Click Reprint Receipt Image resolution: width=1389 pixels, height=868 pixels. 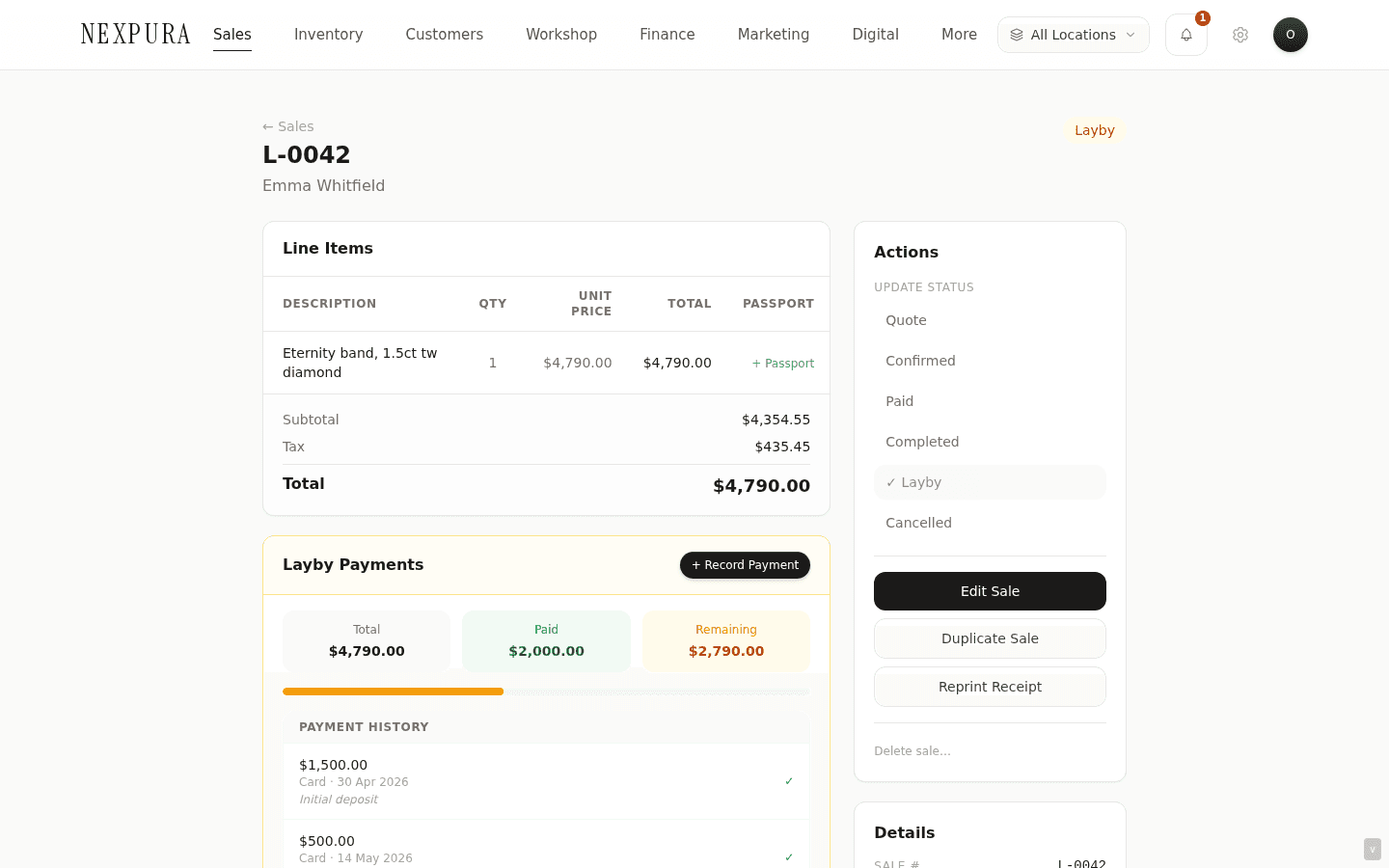tap(990, 687)
